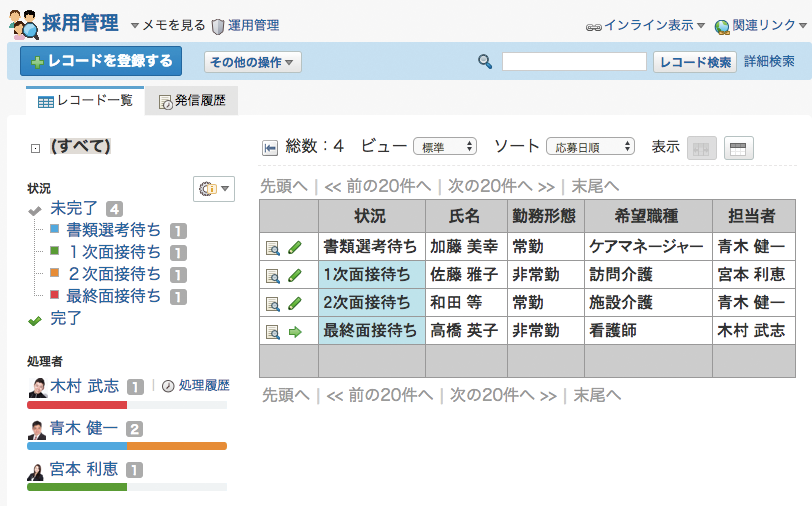The image size is (812, 506).
Task: Select processor 青木 健一 in the sidebar
Action: click(84, 428)
